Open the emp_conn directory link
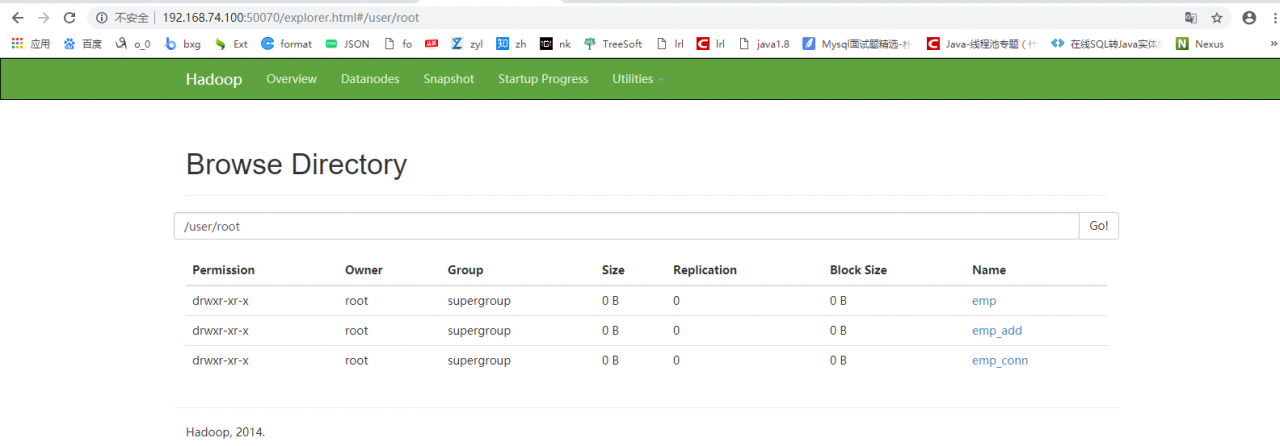This screenshot has height=446, width=1280. pyautogui.click(x=999, y=361)
